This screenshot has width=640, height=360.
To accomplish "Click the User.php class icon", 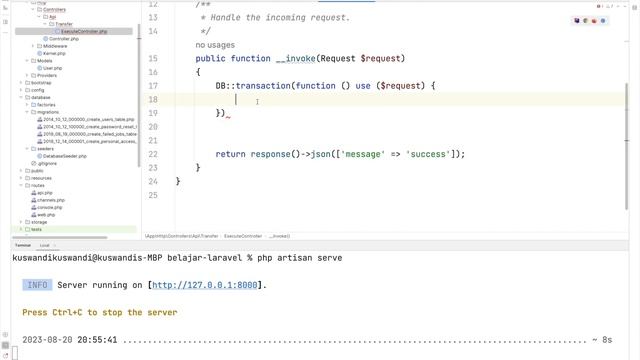I will 40,68.
